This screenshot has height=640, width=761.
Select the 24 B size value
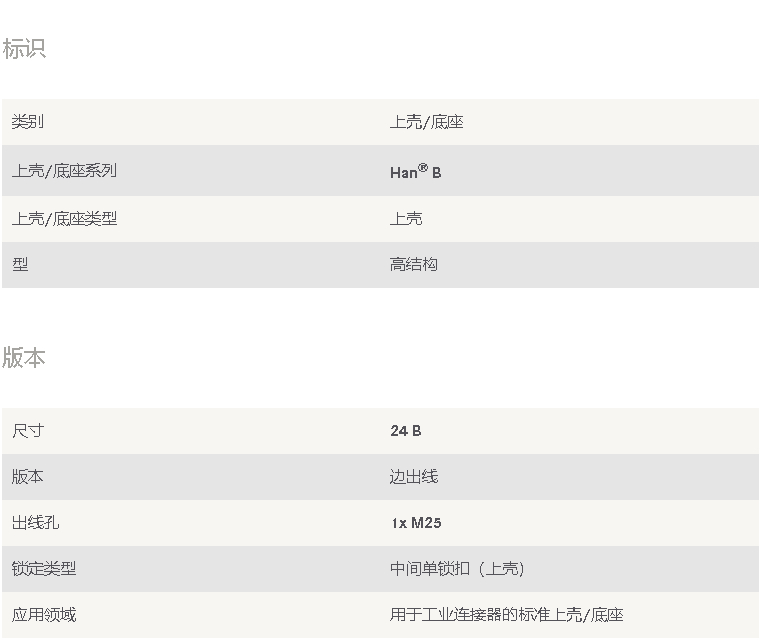tap(405, 431)
